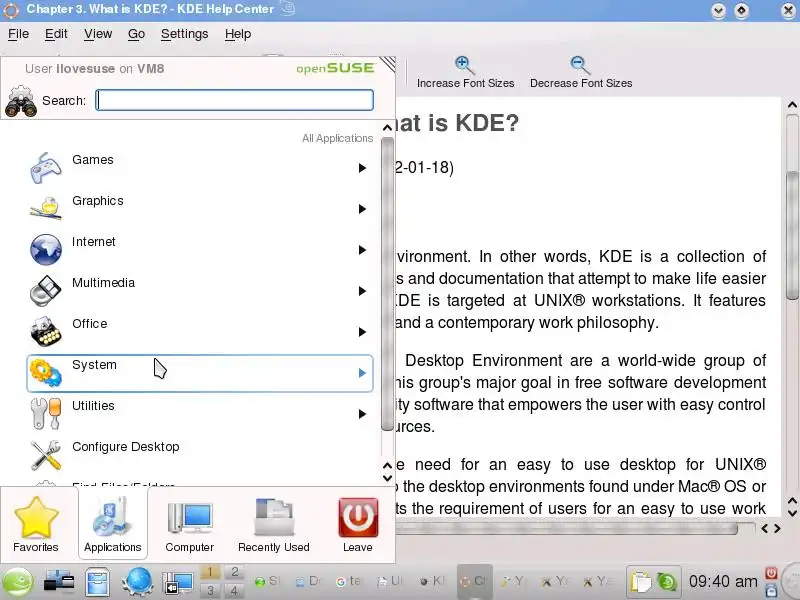This screenshot has height=600, width=800.
Task: Select the active KDE Help Center taskbar entry
Action: click(x=474, y=581)
